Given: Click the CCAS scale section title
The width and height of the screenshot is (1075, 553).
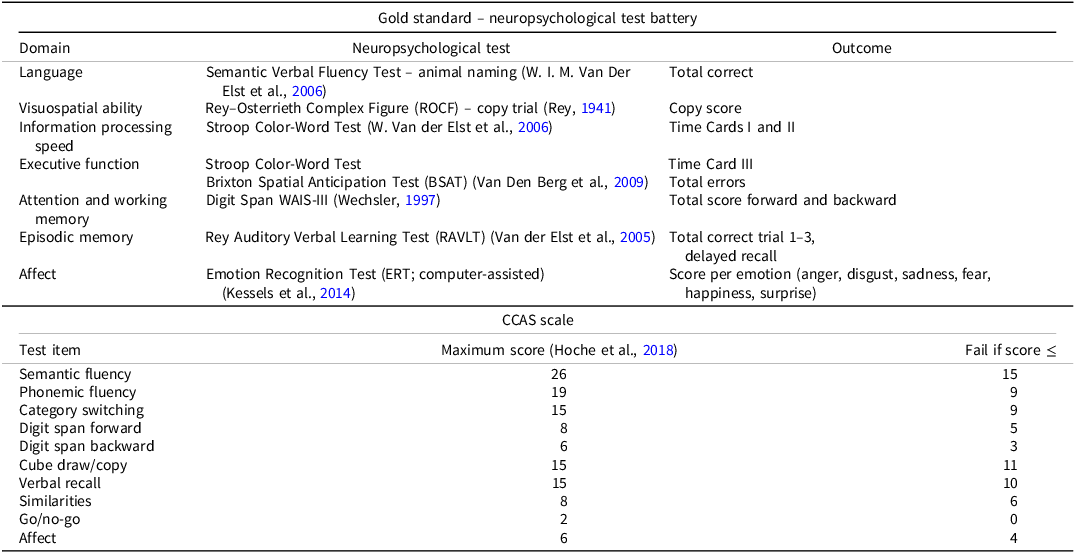Looking at the screenshot, I should pyautogui.click(x=537, y=321).
